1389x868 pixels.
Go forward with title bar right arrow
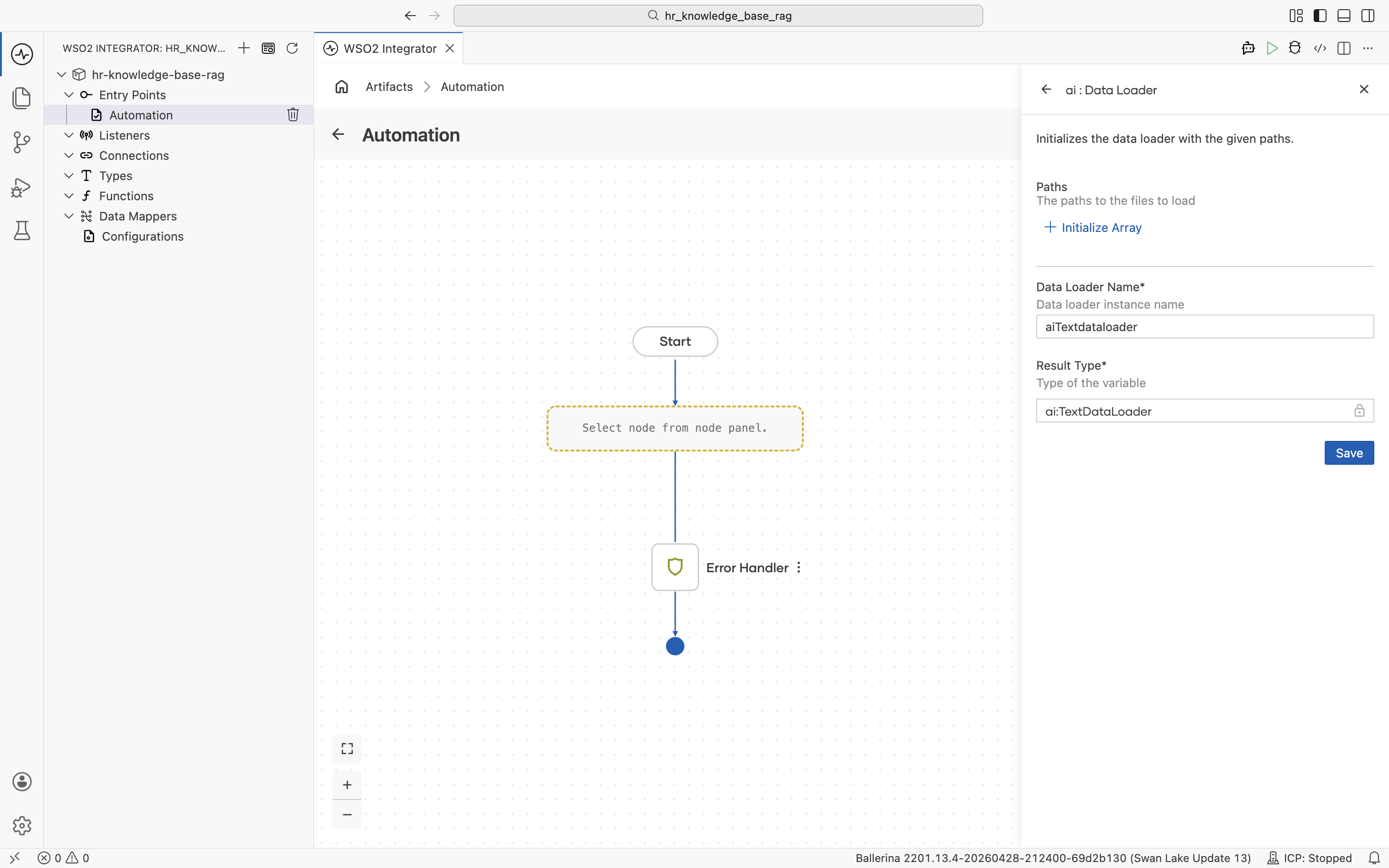435,16
